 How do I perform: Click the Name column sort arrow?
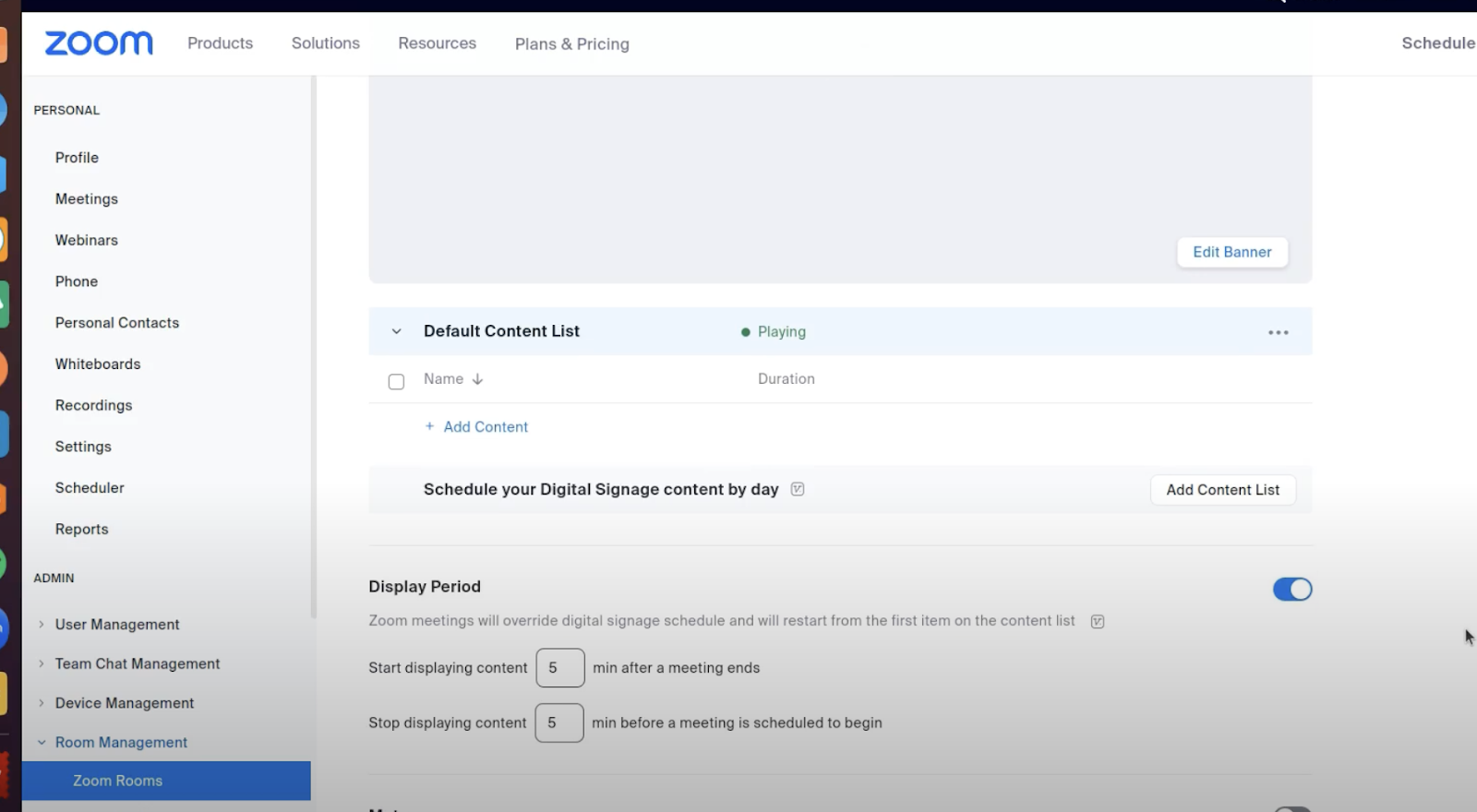pos(477,379)
